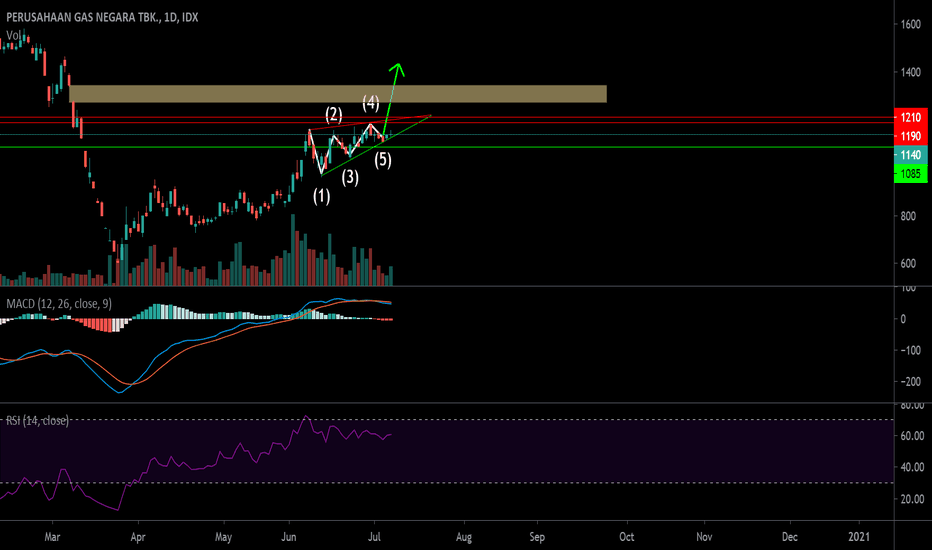This screenshot has width=932, height=550.
Task: Click the MACD -100 scale value
Action: click(x=910, y=351)
